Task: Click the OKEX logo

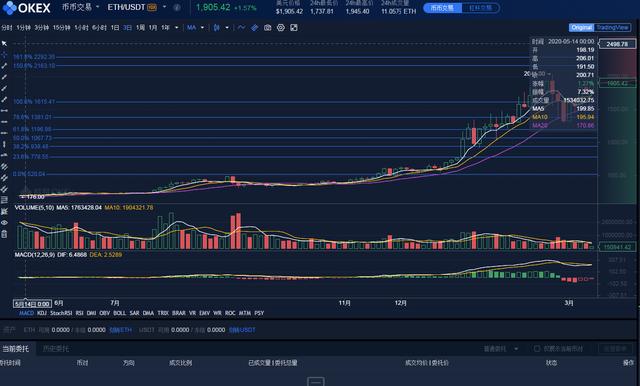Action: [x=27, y=7]
